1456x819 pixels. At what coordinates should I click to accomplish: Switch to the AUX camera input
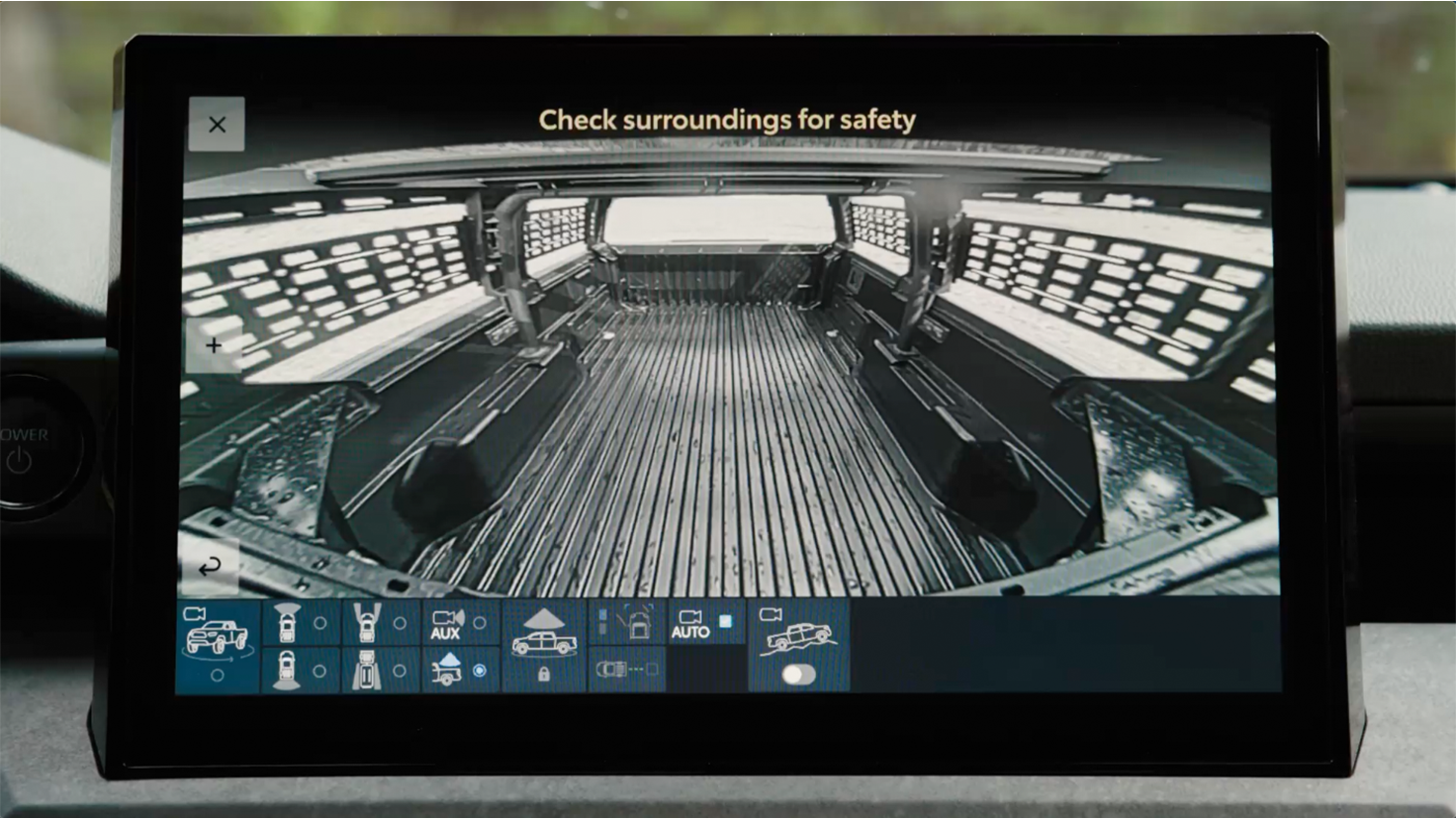479,623
